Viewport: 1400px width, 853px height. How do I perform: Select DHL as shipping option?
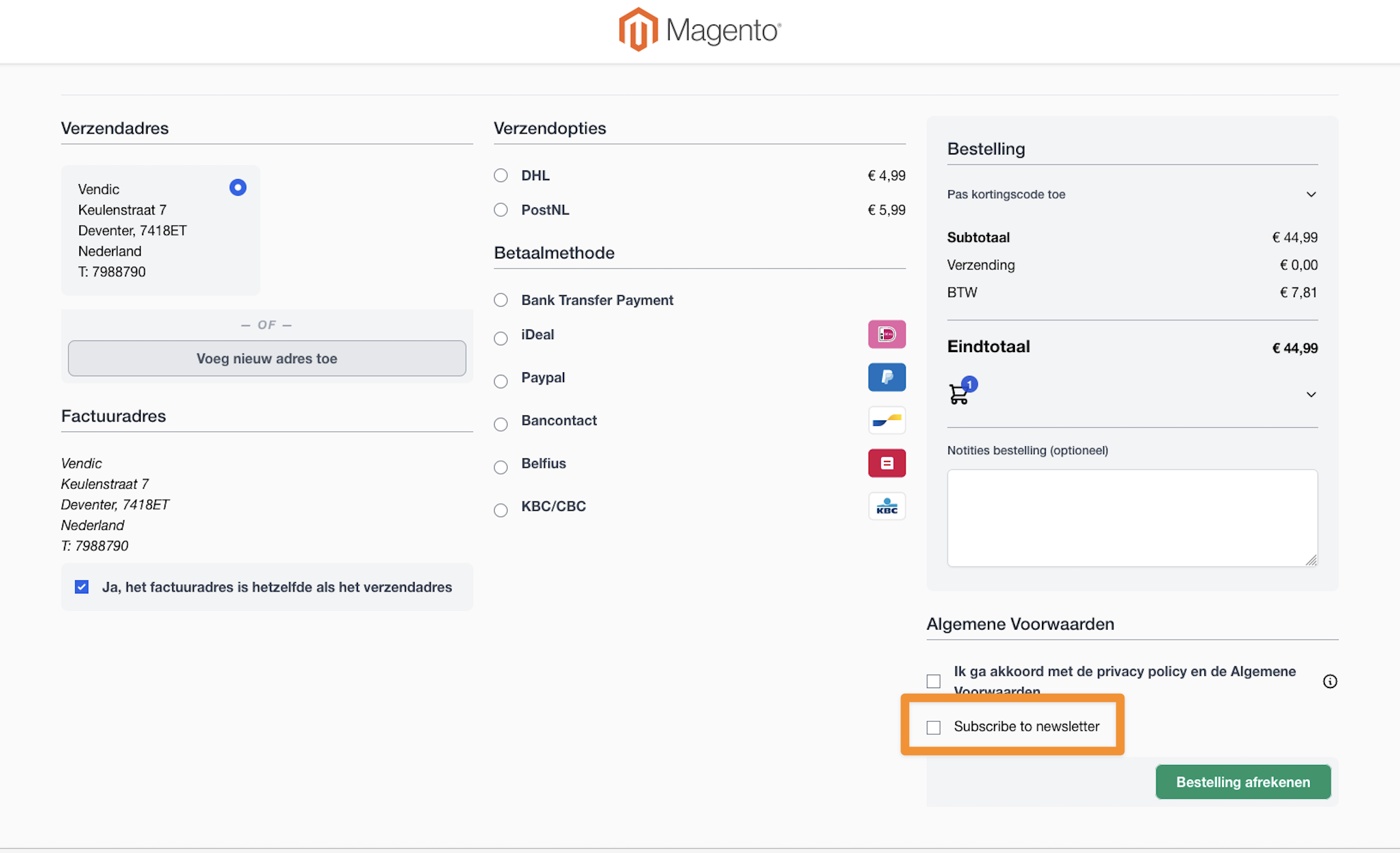(x=500, y=175)
